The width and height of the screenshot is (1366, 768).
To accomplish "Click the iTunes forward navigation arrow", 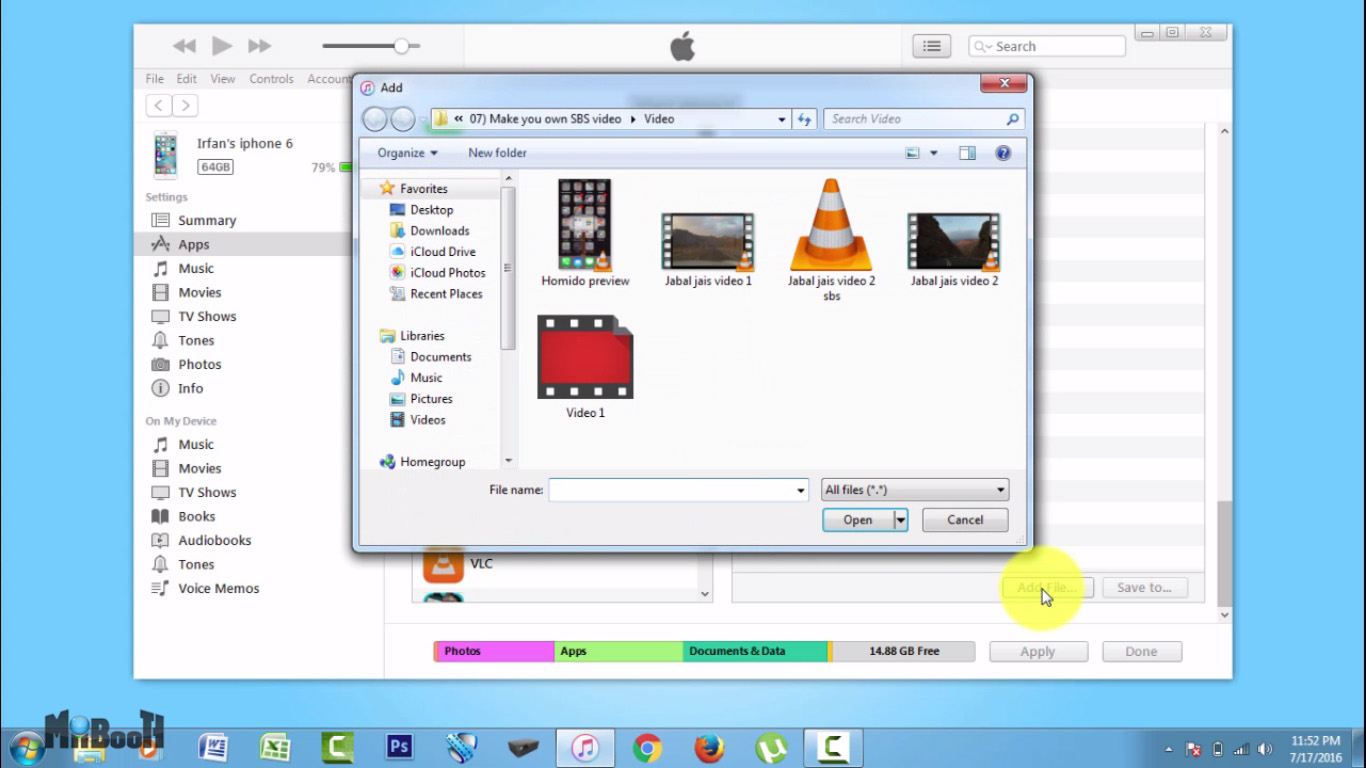I will coord(185,105).
